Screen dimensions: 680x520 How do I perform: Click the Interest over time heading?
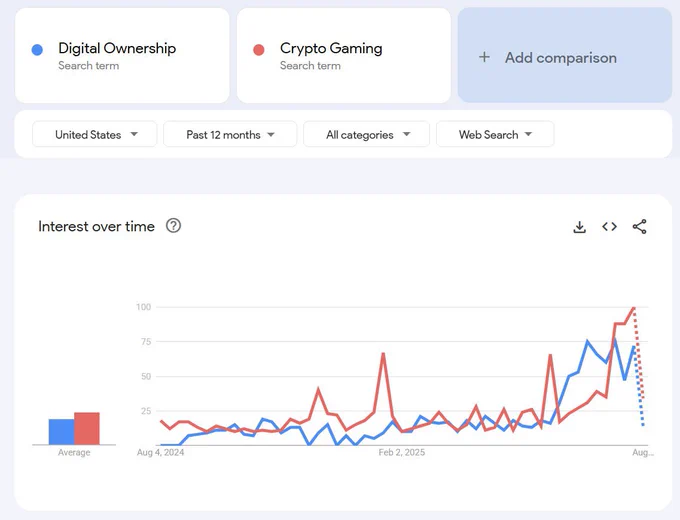tap(96, 226)
